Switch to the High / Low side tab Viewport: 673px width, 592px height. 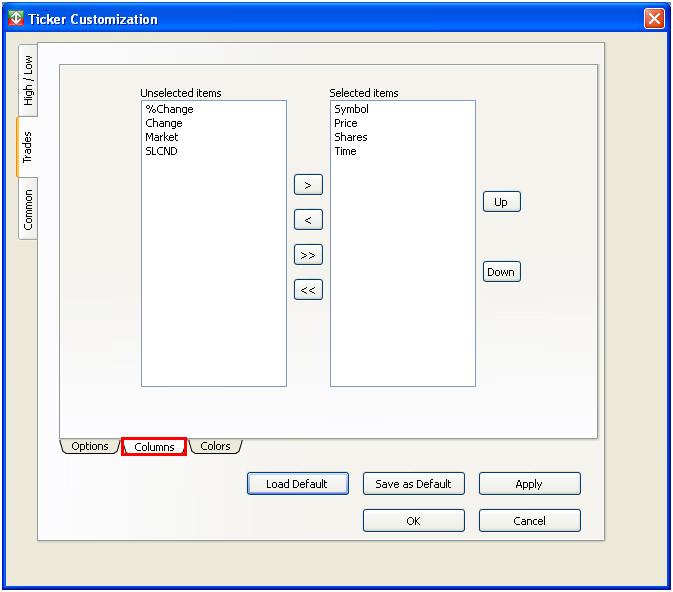pyautogui.click(x=28, y=80)
